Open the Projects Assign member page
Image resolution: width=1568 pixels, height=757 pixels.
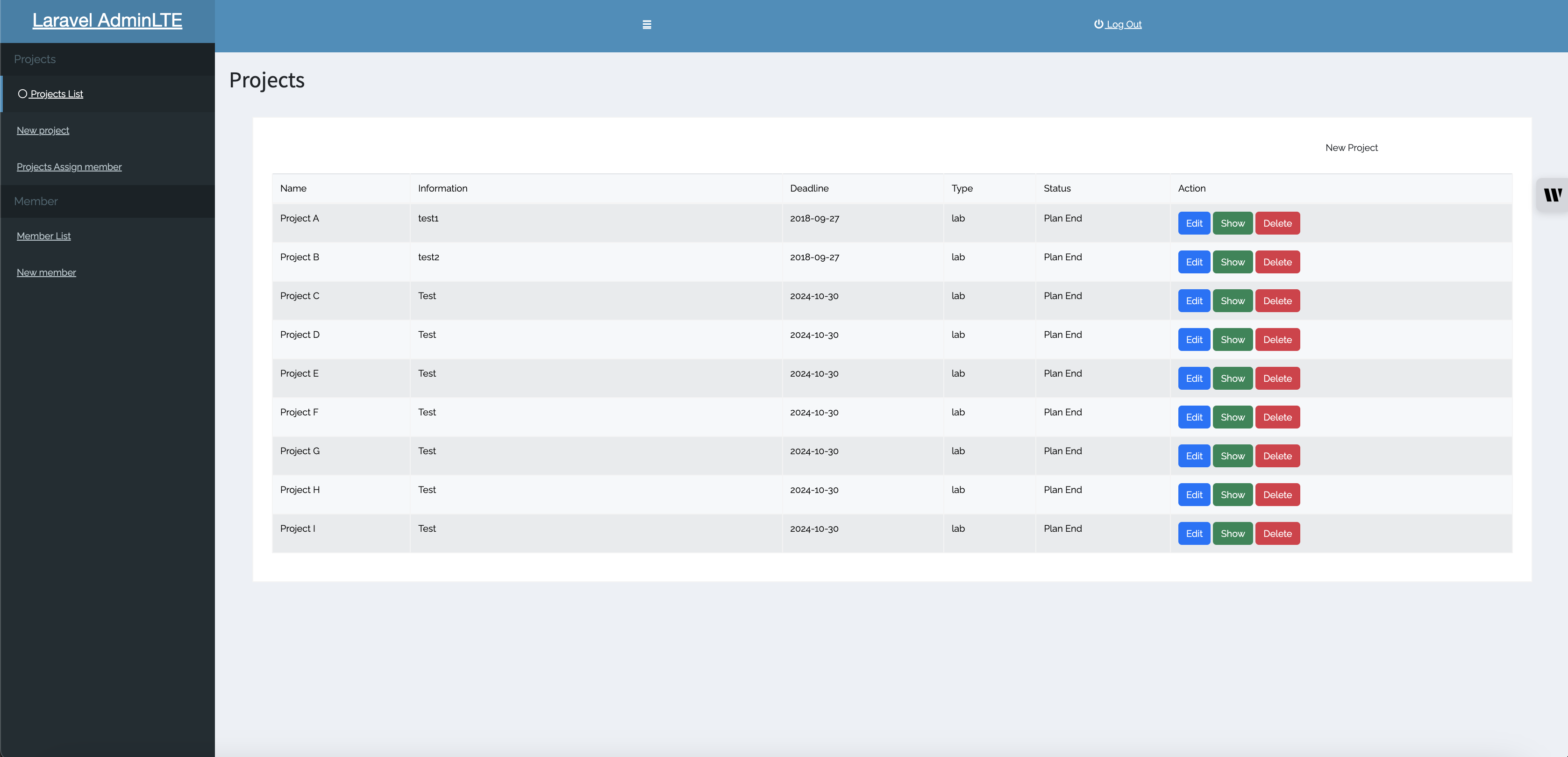69,166
